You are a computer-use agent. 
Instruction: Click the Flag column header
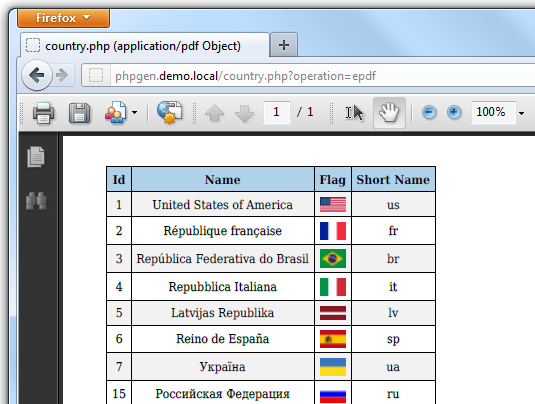pyautogui.click(x=333, y=179)
